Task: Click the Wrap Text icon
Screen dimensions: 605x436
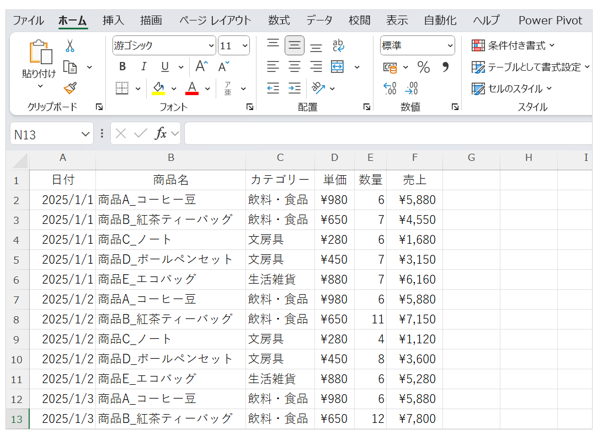Action: 338,46
